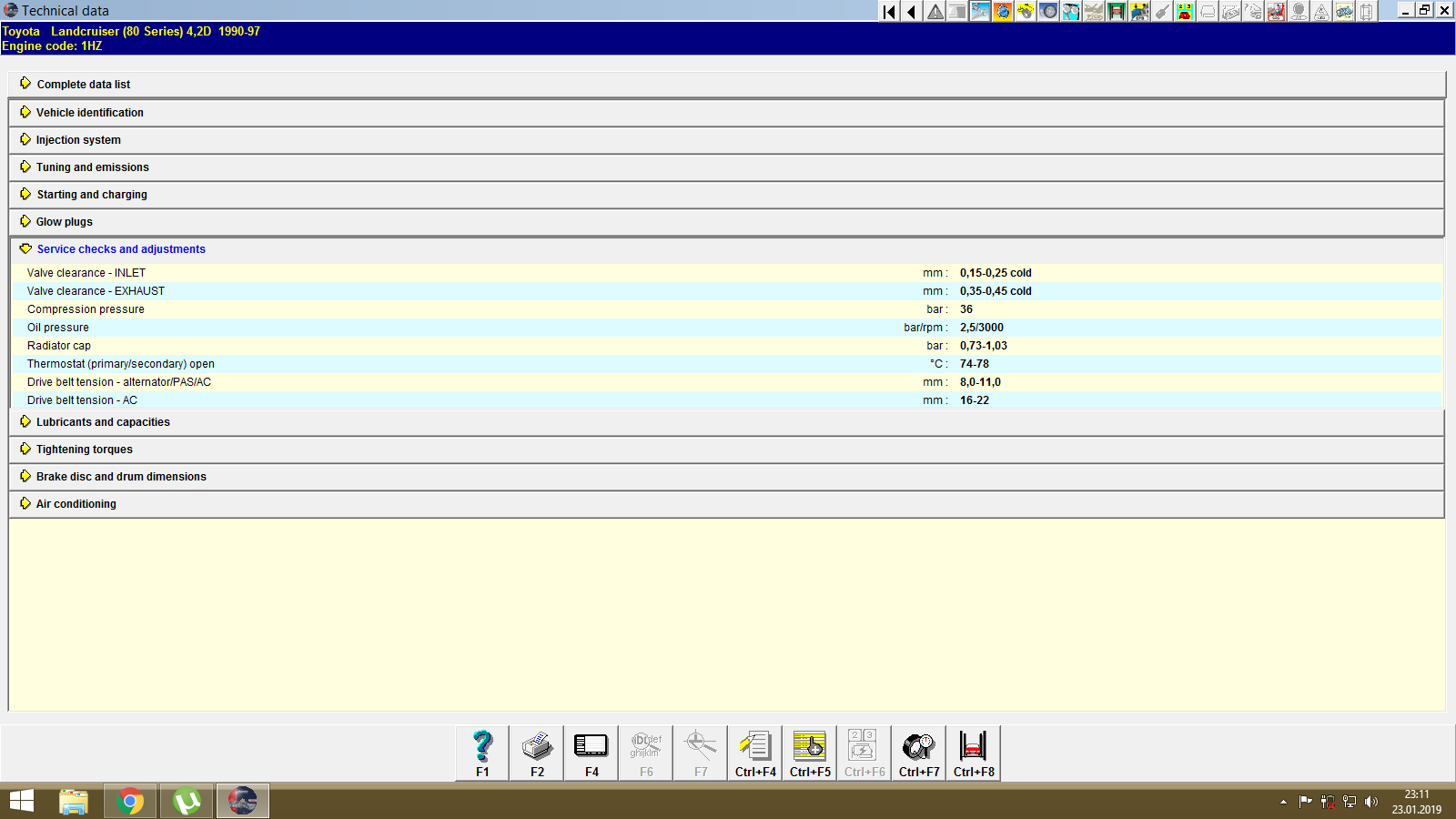Open notes with the Ctrl+F4 pencil icon
This screenshot has height=819, width=1456.
pos(754,746)
